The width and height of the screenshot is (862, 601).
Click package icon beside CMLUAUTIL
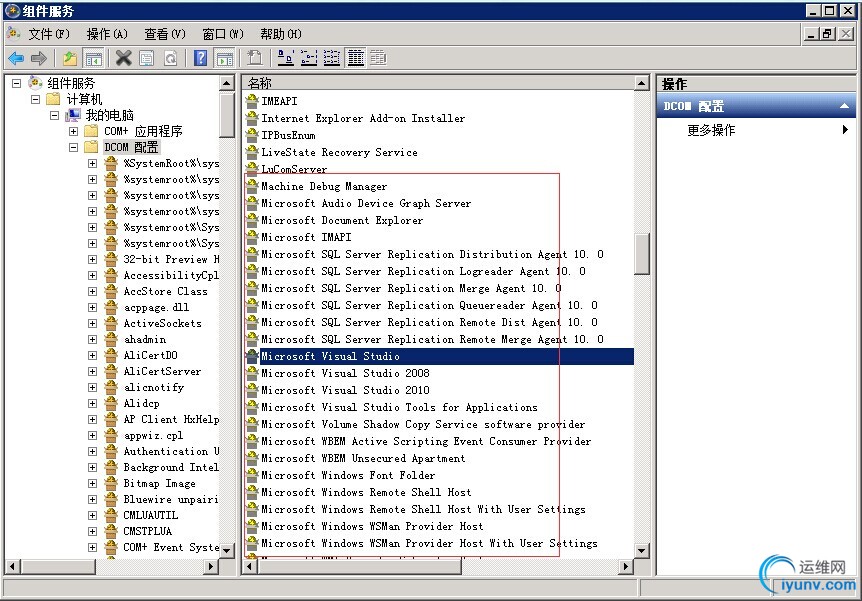click(111, 515)
